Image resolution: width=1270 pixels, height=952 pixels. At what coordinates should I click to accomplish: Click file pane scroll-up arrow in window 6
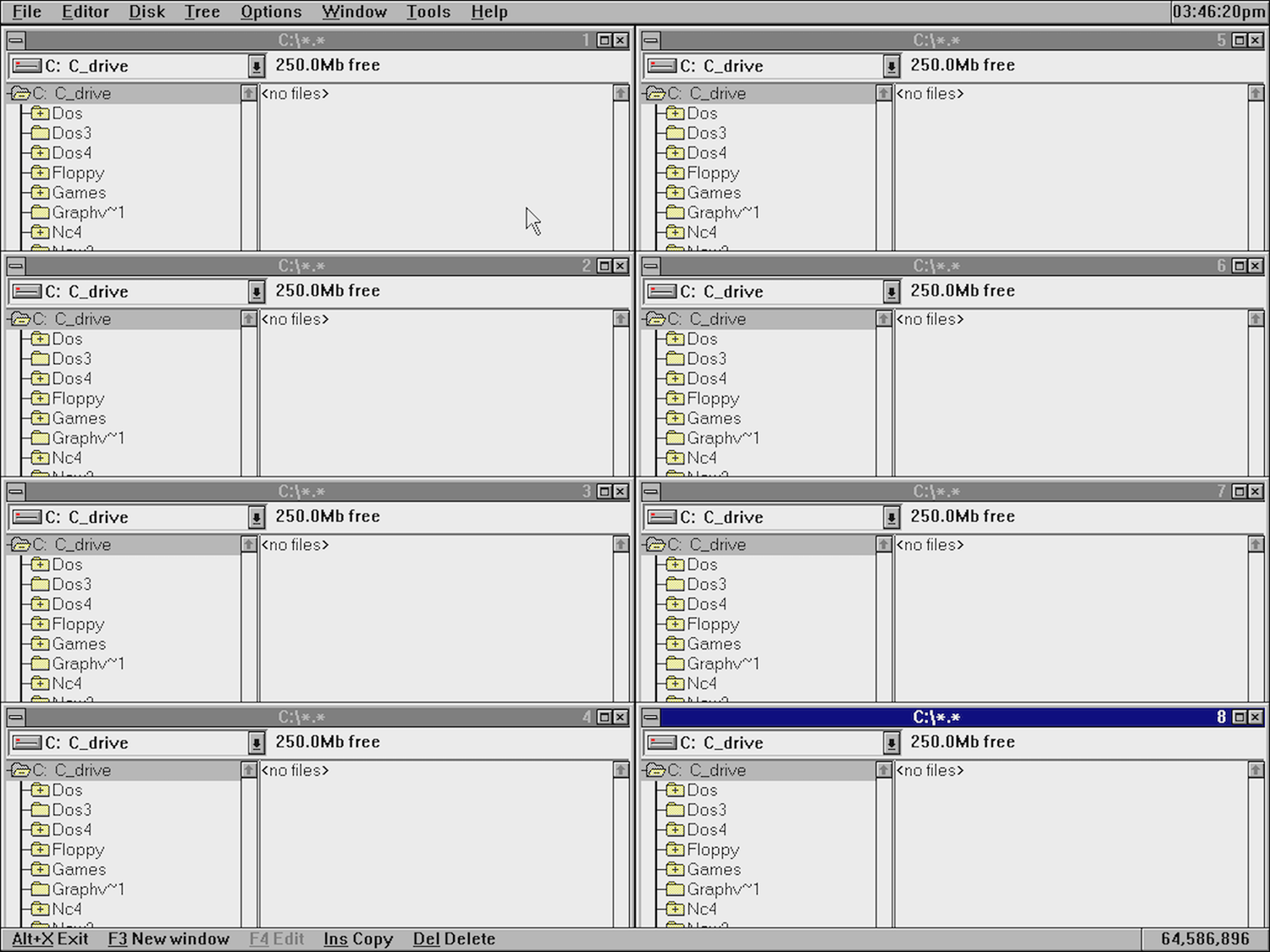1256,319
